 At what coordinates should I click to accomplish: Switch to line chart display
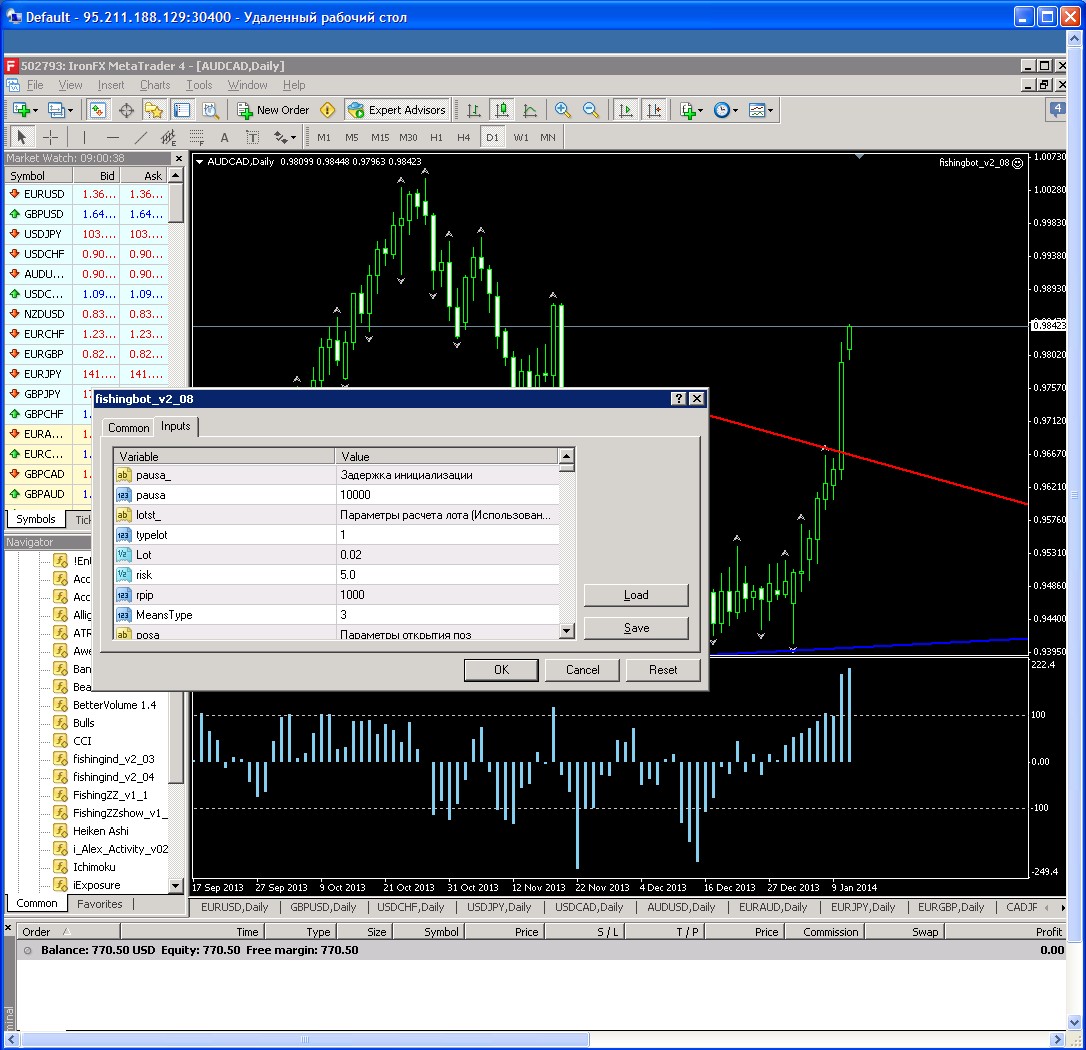point(530,110)
